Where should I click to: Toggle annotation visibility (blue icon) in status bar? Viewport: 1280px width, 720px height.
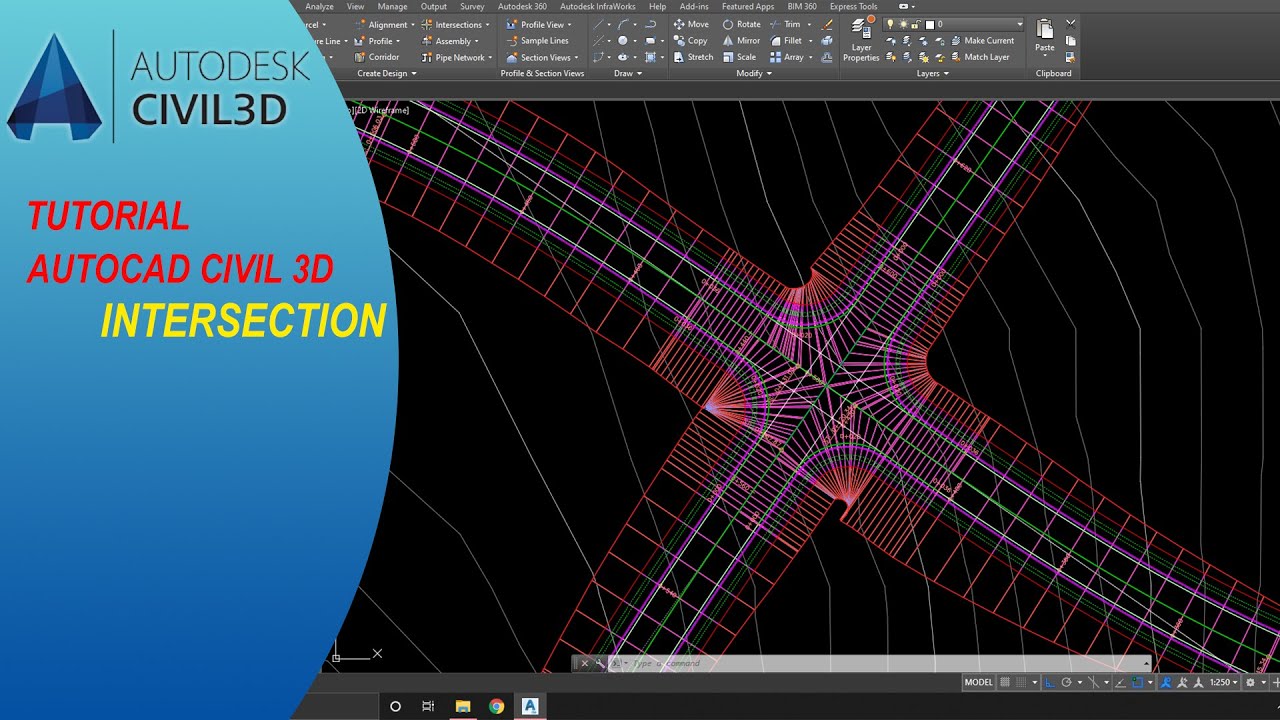point(1166,682)
